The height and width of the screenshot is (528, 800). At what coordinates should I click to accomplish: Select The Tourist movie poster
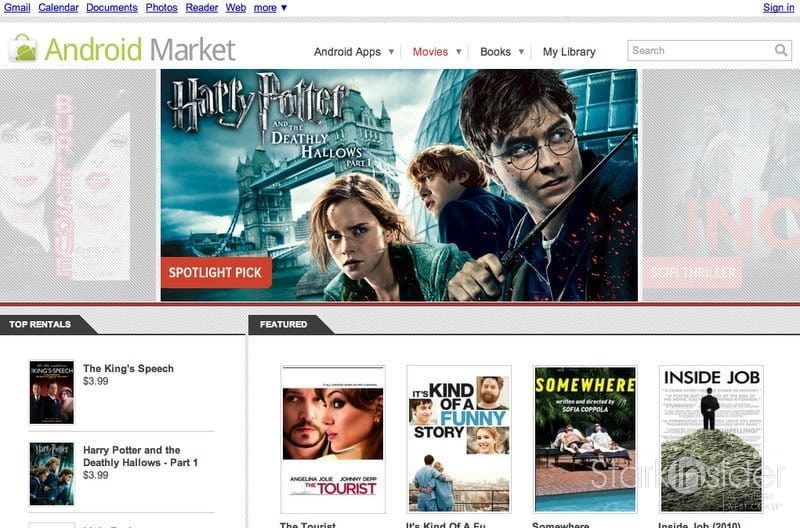coord(332,439)
